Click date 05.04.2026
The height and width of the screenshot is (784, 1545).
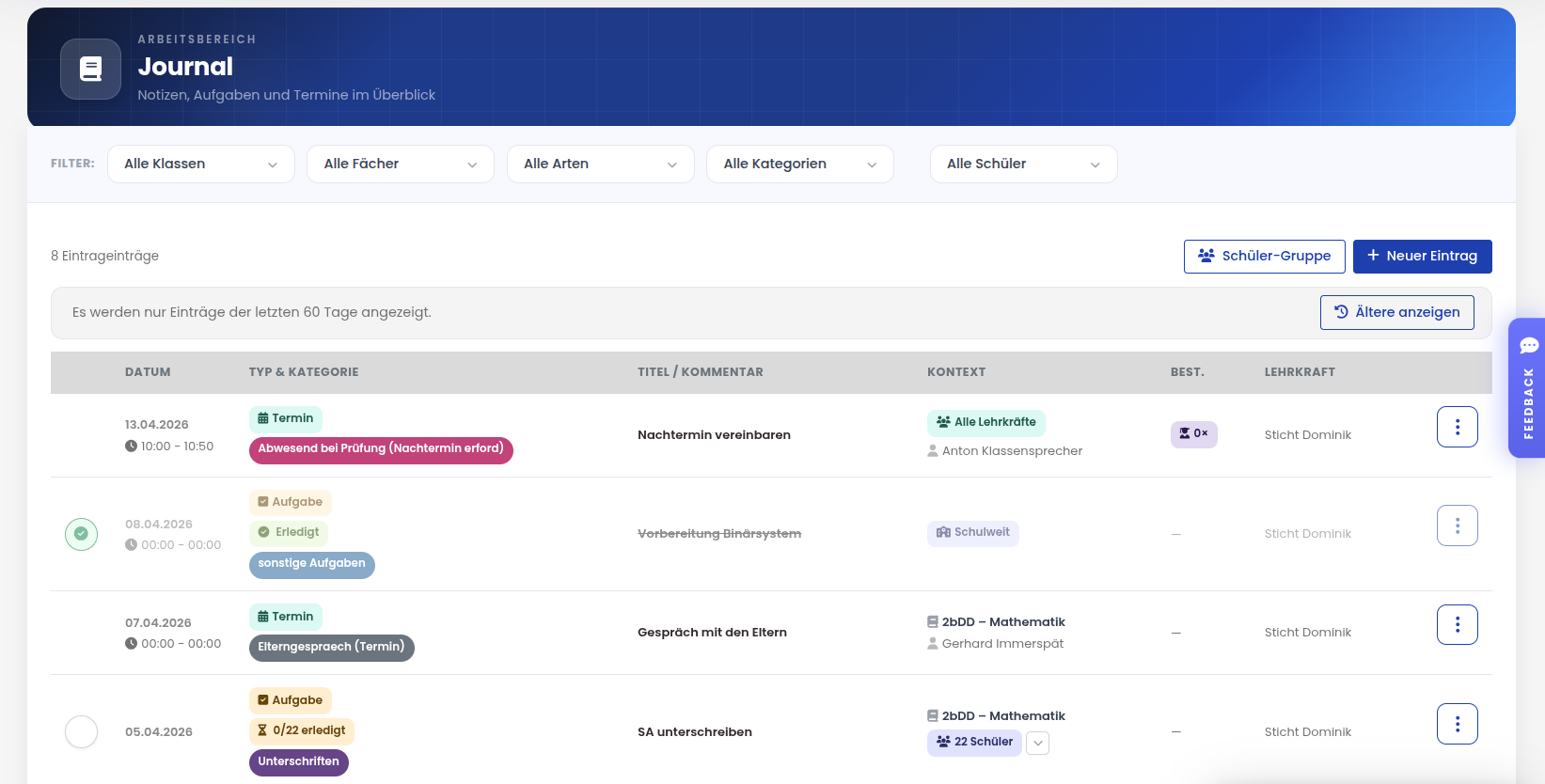tap(159, 732)
